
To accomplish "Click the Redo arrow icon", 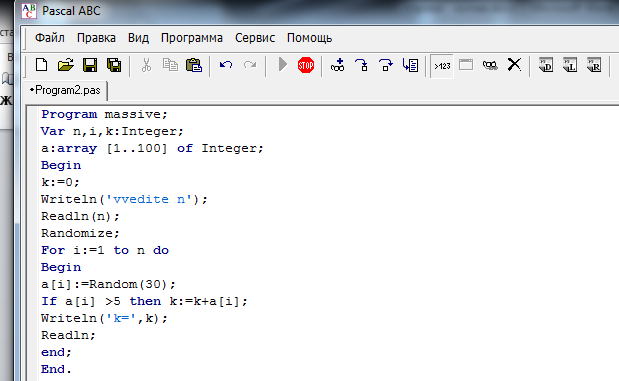I will 250,65.
